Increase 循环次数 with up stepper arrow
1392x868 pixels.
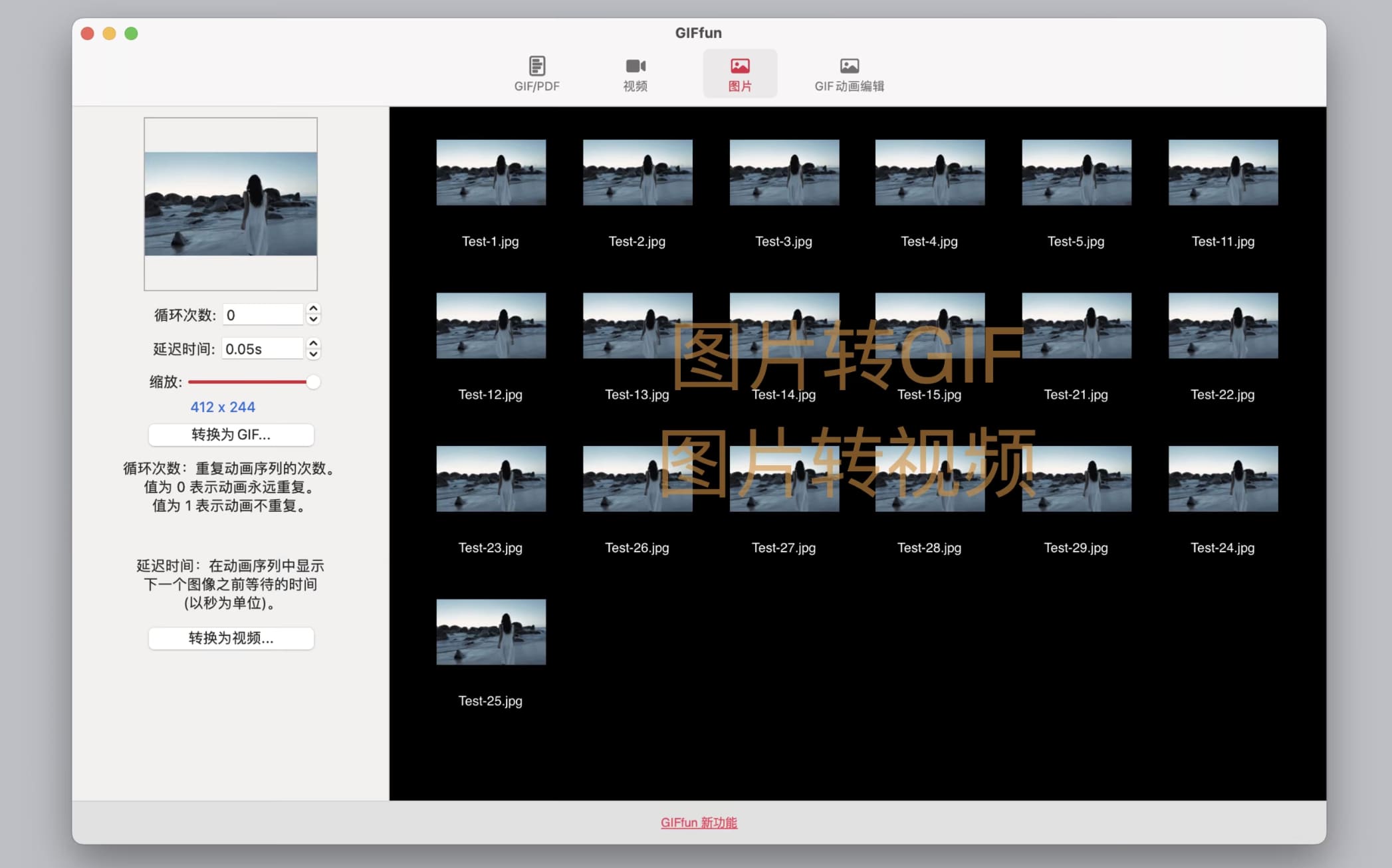[x=313, y=309]
